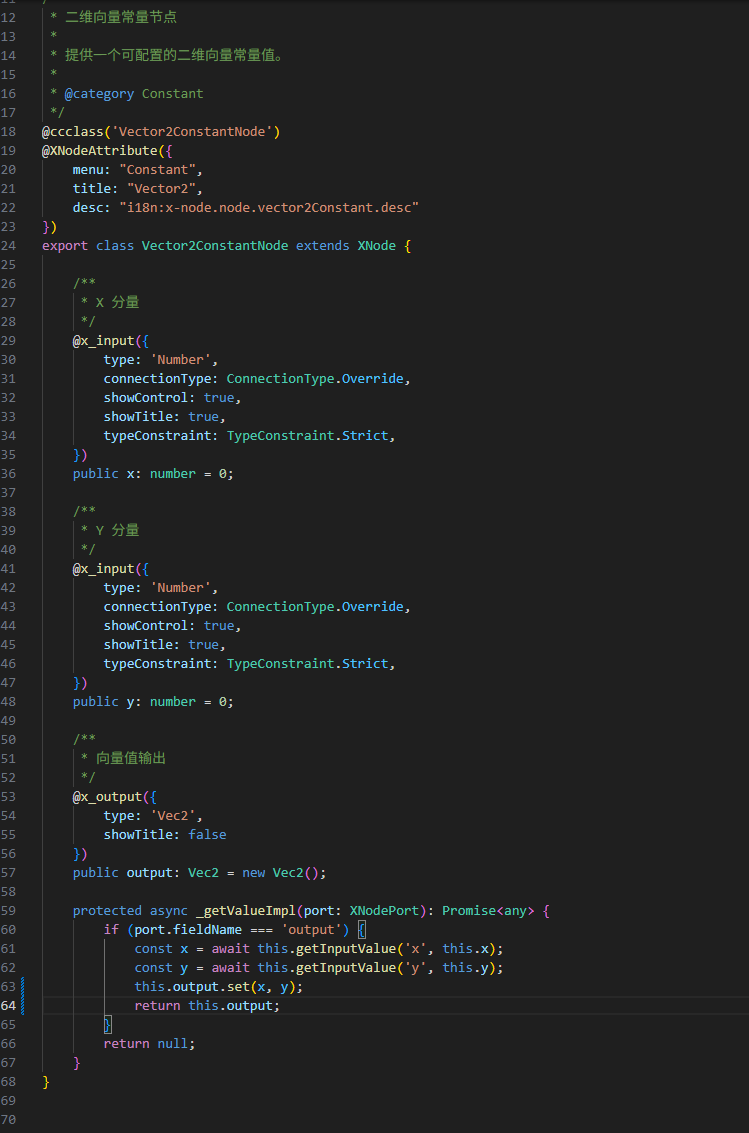Click line number 59 in the gutter
749x1133 pixels.
8,910
